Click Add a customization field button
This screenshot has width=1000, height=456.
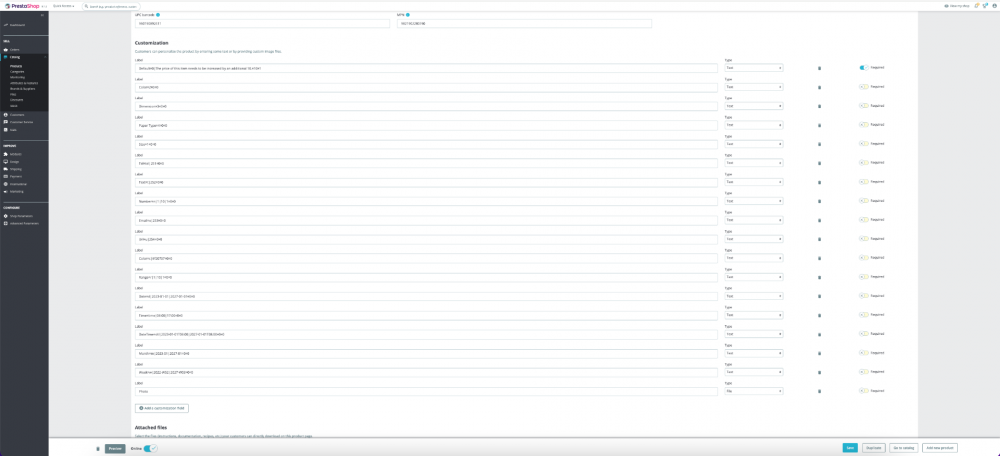point(162,408)
